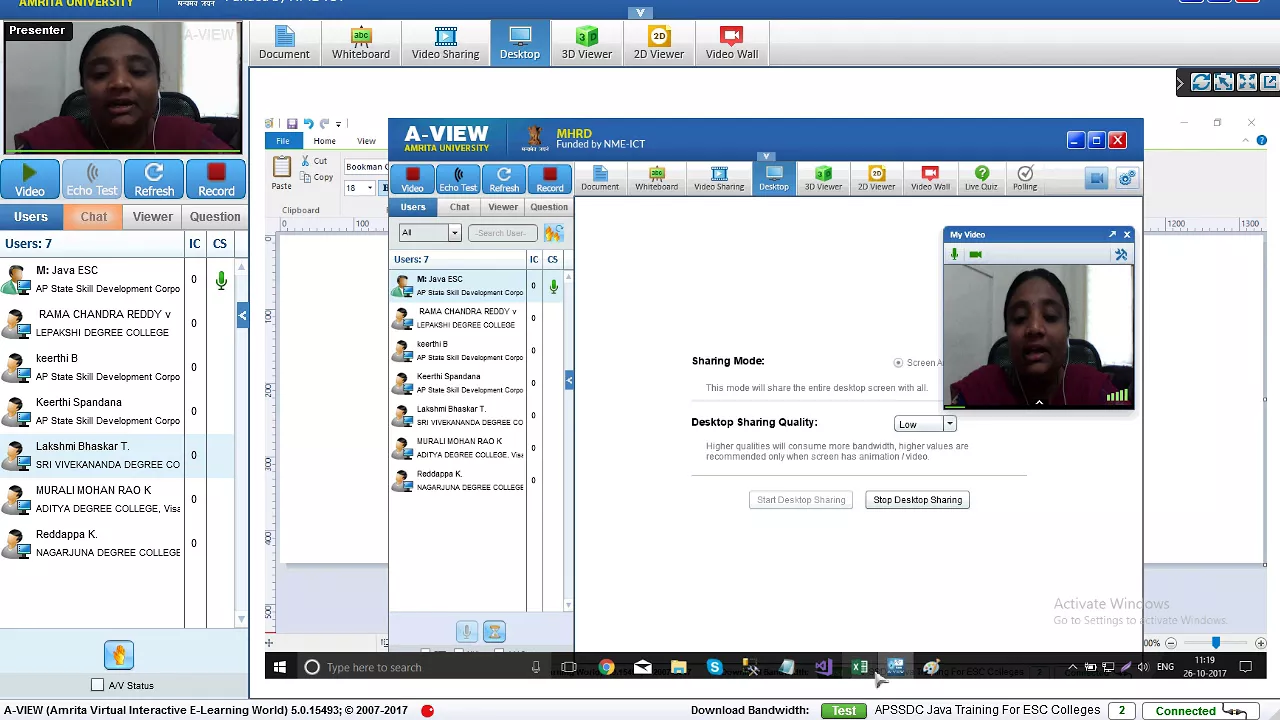Expand the header arrow above outer A-VIEW toolbar
This screenshot has width=1280, height=720.
pyautogui.click(x=639, y=13)
